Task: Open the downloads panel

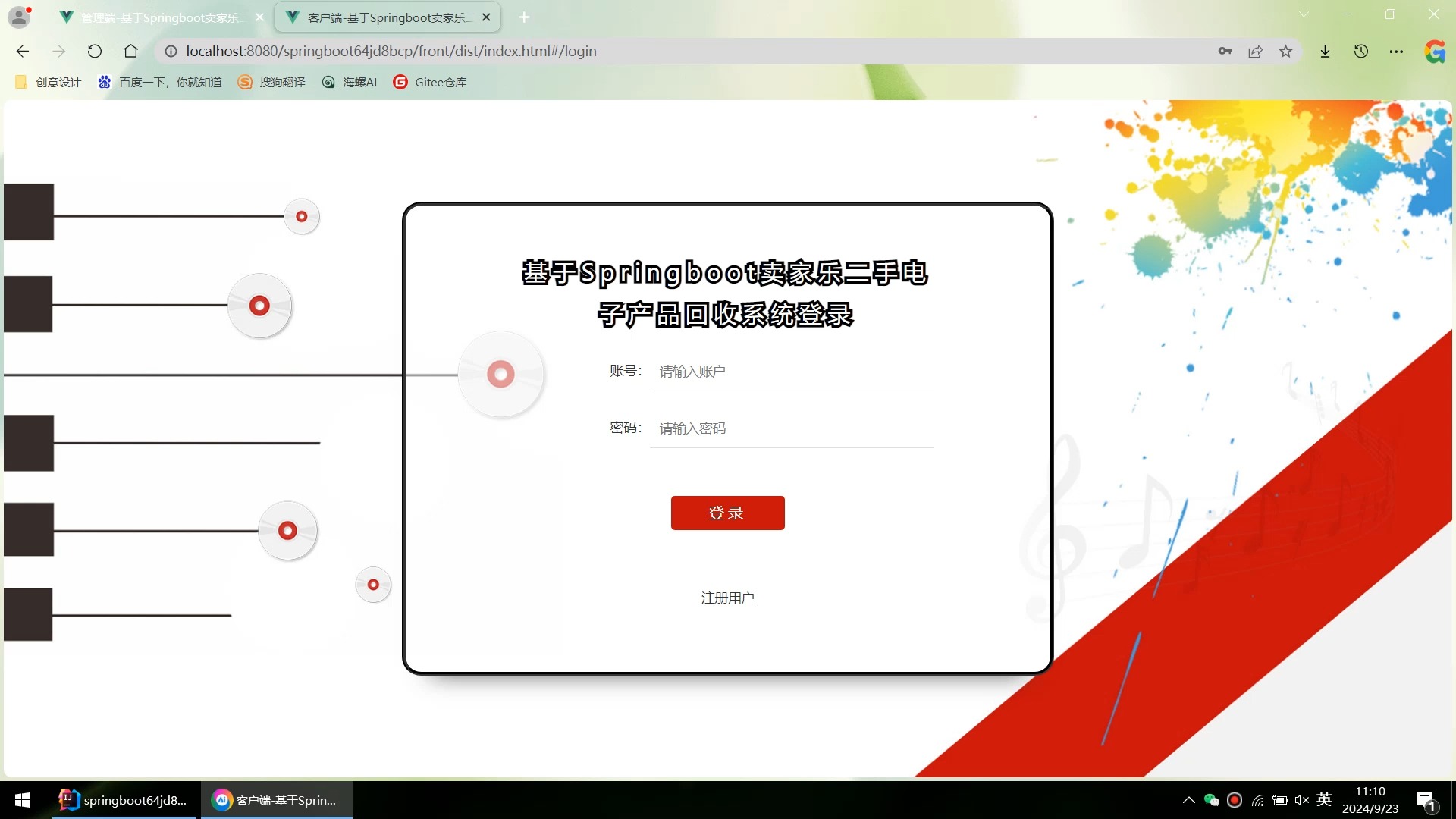Action: pos(1325,51)
